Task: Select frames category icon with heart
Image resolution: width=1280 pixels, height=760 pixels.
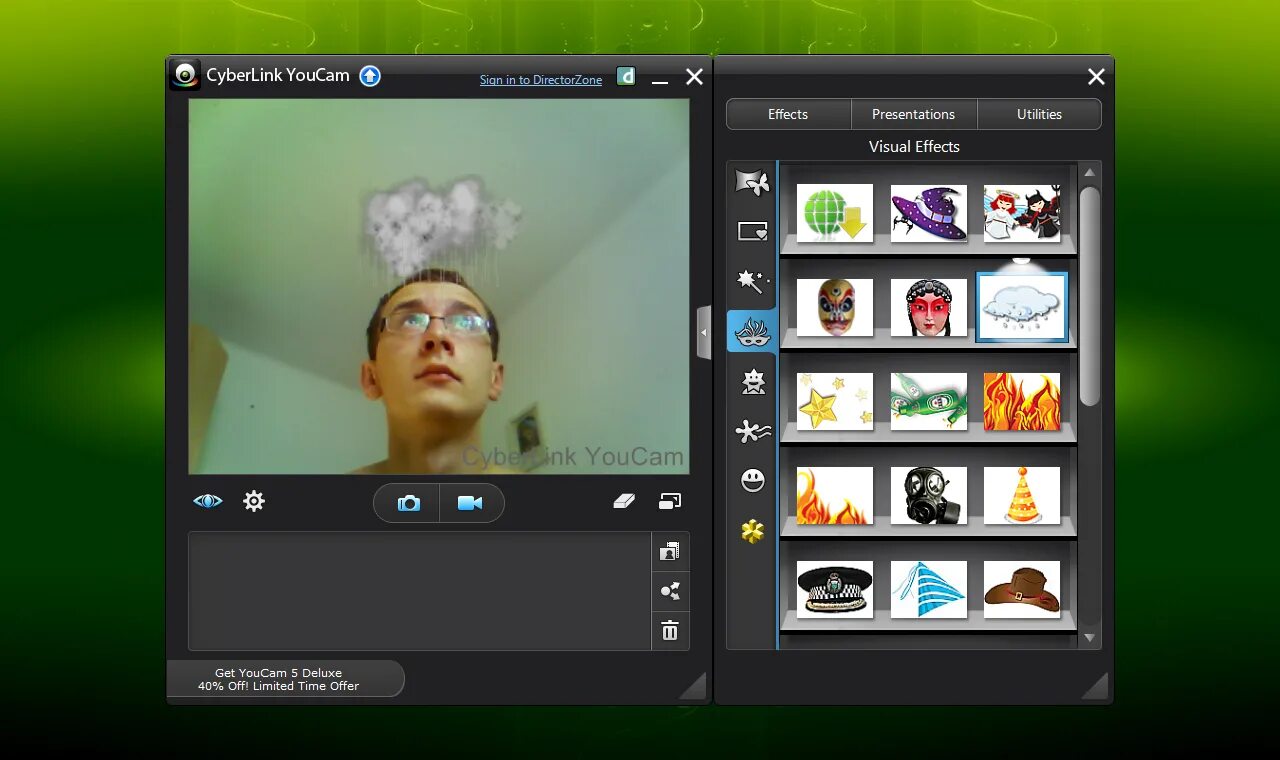Action: pyautogui.click(x=752, y=232)
